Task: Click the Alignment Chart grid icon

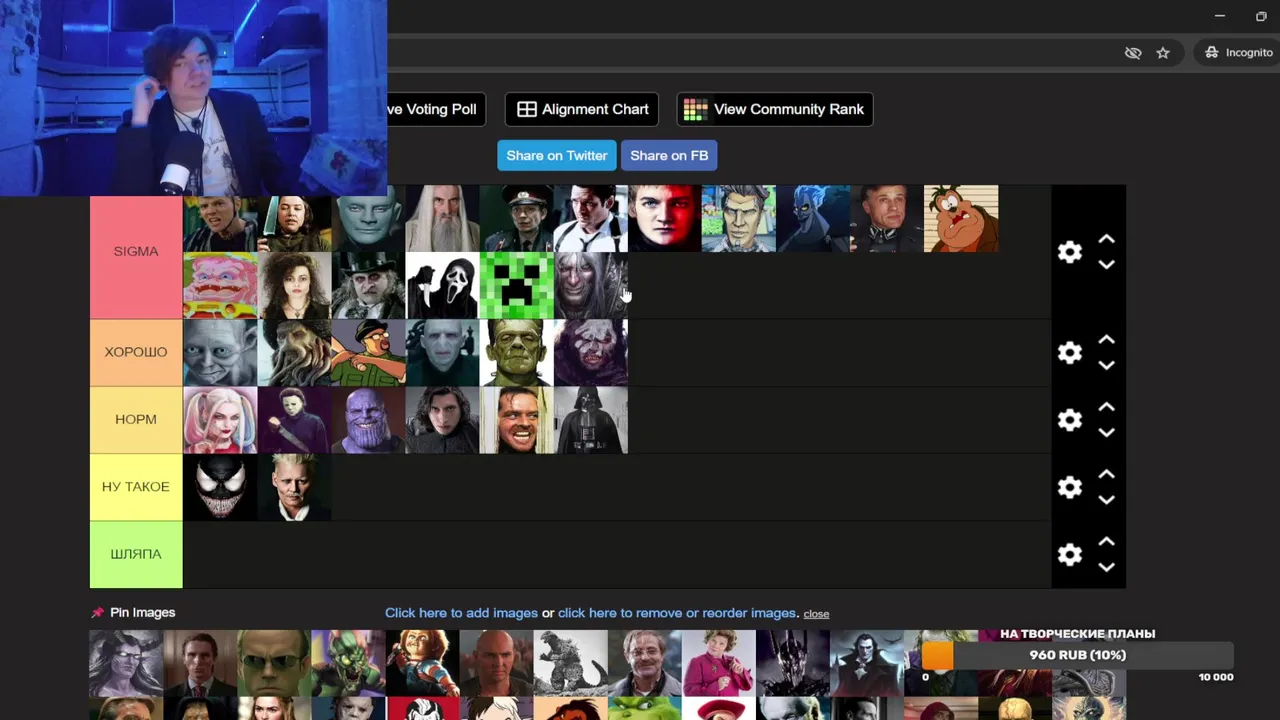Action: (x=527, y=109)
